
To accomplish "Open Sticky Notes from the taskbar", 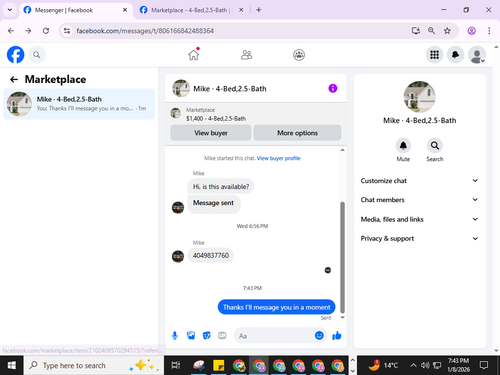I will [219, 365].
